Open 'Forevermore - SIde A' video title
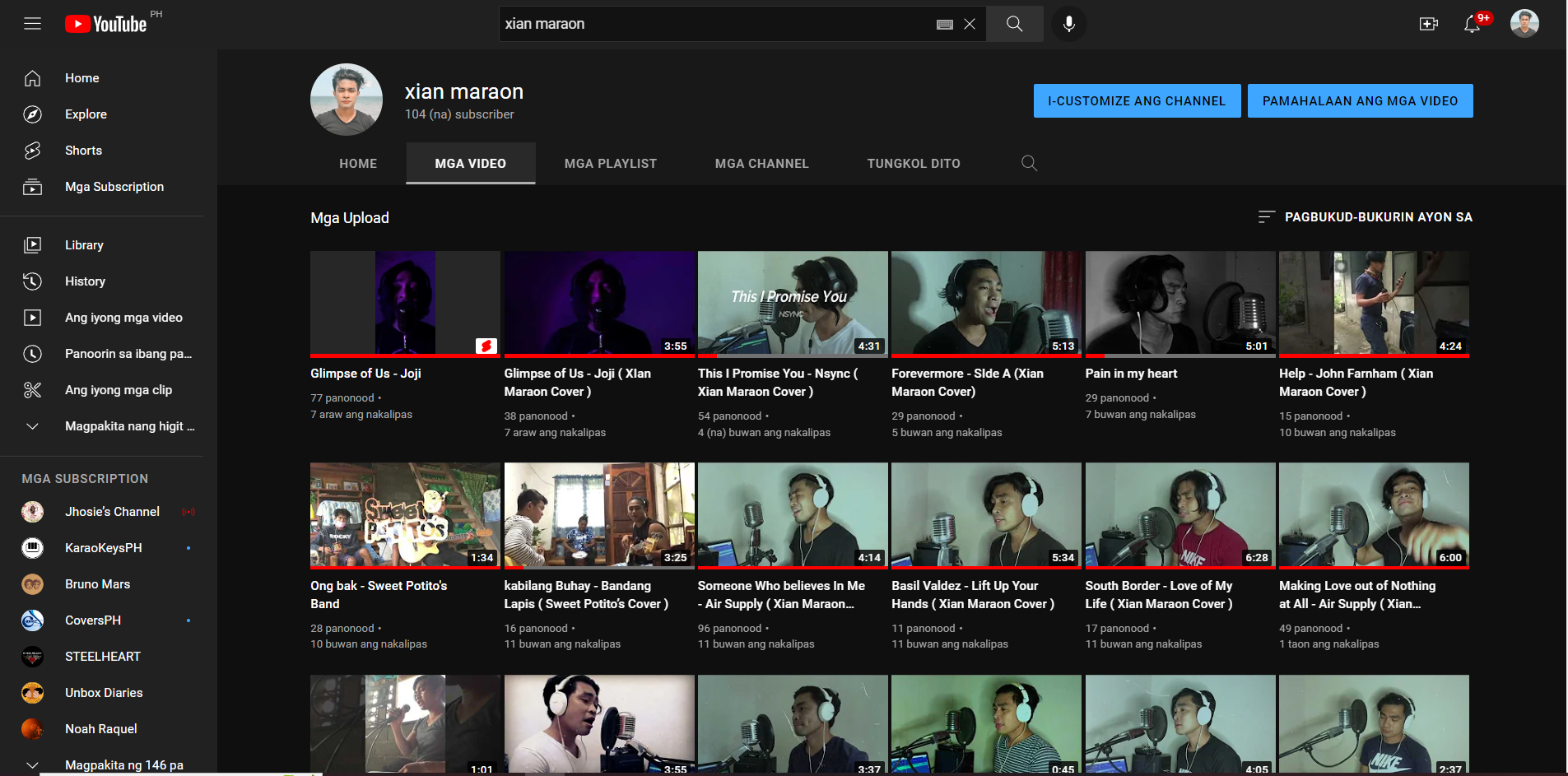The height and width of the screenshot is (776, 1568). pos(968,383)
